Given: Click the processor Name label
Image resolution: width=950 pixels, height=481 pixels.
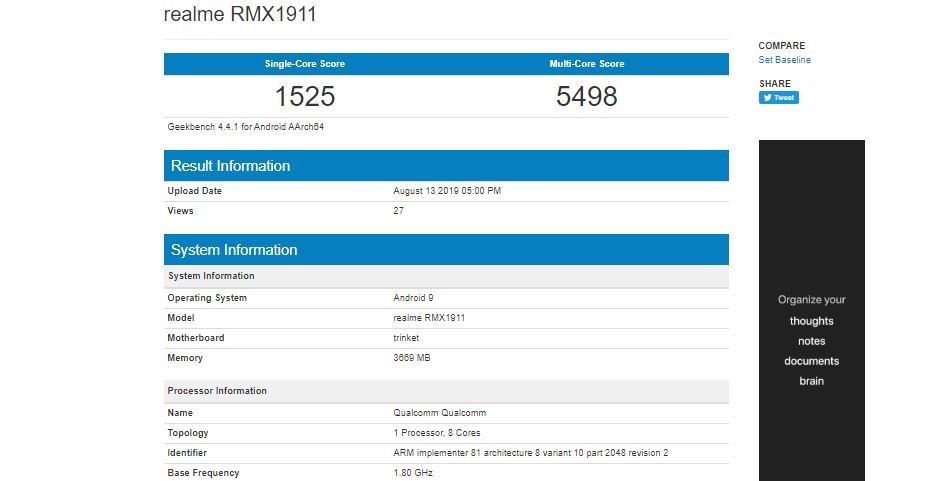Looking at the screenshot, I should click(x=180, y=413).
